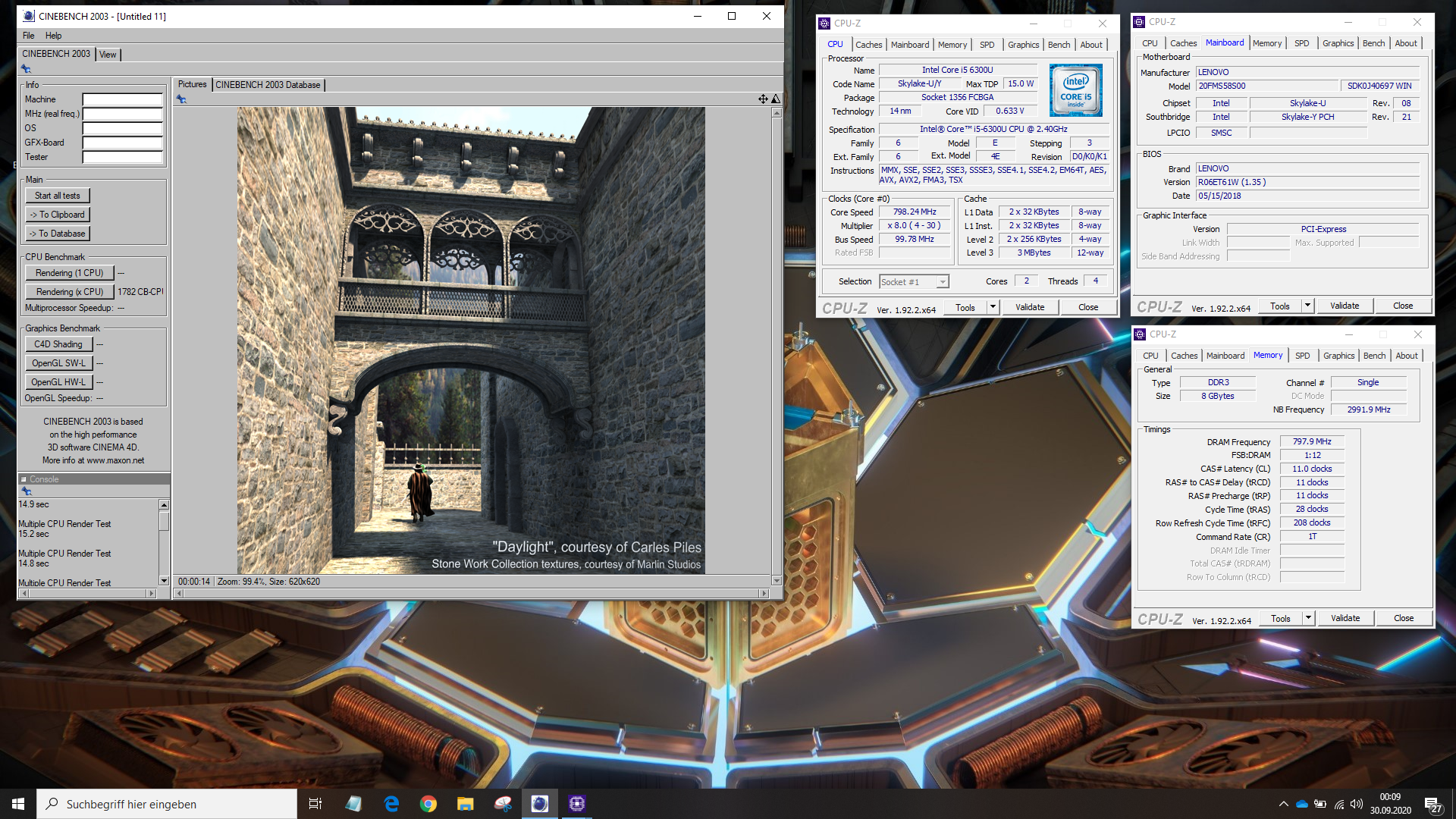Click Validate in CPU-Z CPU window
This screenshot has width=1456, height=819.
[1030, 307]
